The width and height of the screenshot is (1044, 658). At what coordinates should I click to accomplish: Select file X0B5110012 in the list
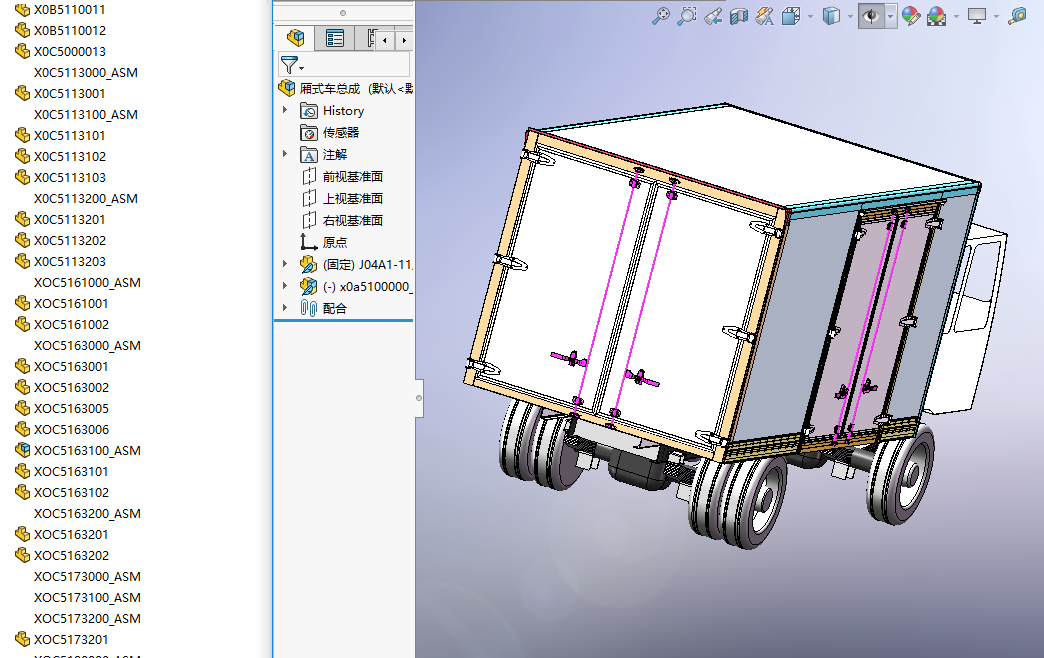coord(70,31)
